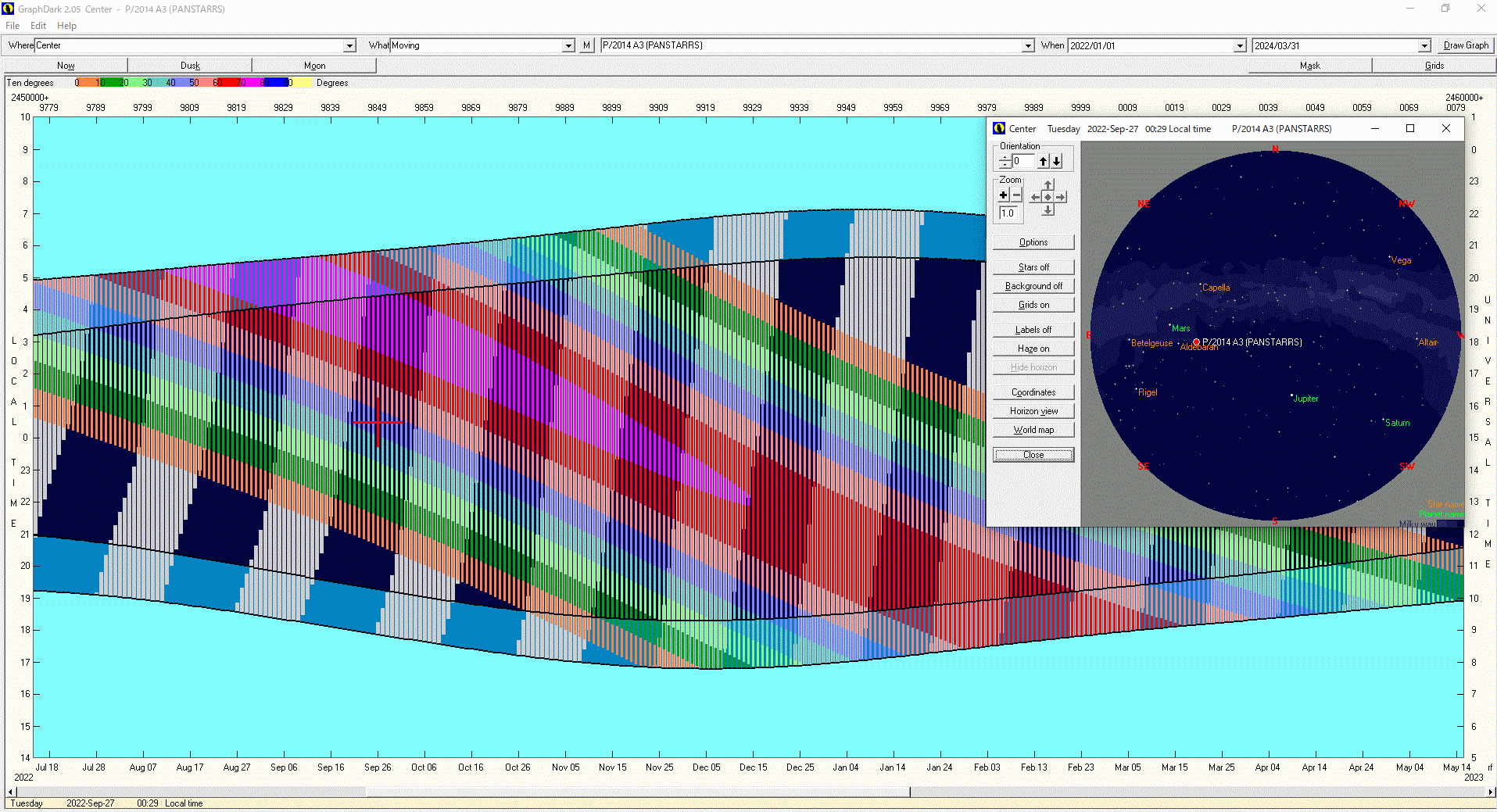Select the Dusk button
The image size is (1497, 812).
(x=190, y=66)
